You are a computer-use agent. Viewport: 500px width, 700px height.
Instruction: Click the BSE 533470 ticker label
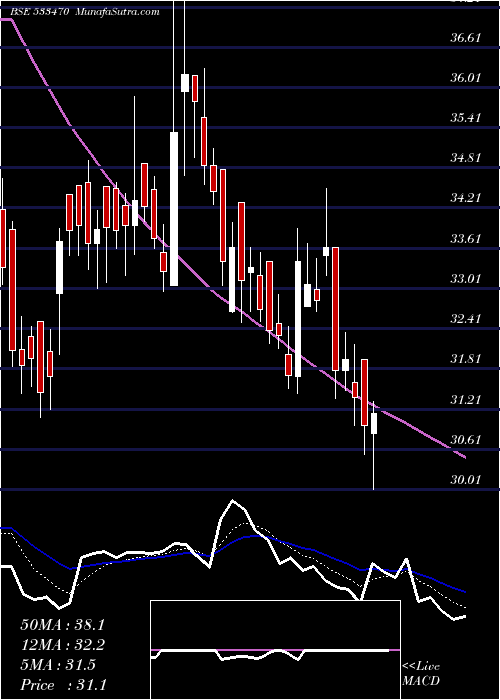[40, 12]
